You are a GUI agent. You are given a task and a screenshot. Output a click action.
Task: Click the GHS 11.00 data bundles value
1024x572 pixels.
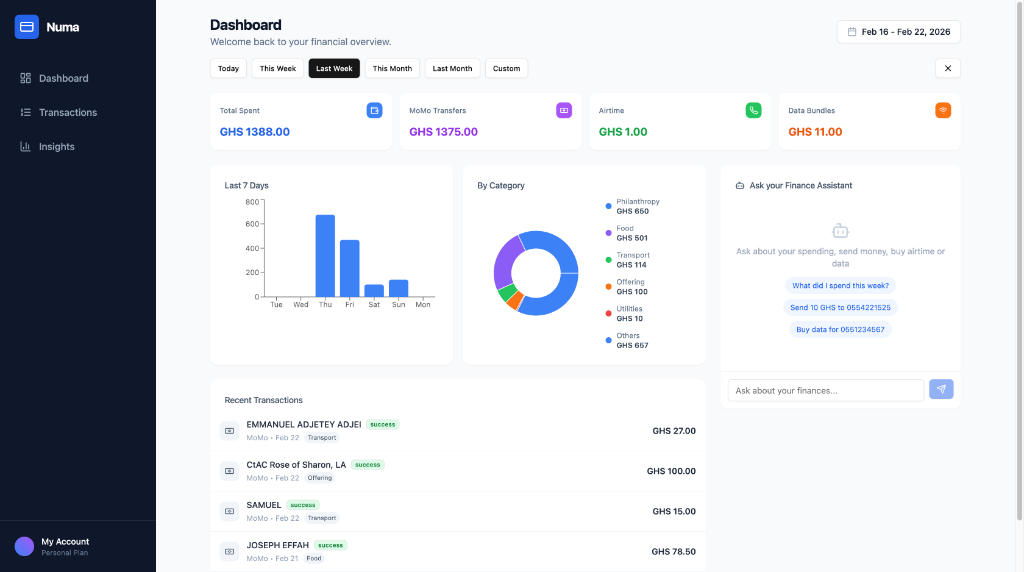(x=815, y=132)
